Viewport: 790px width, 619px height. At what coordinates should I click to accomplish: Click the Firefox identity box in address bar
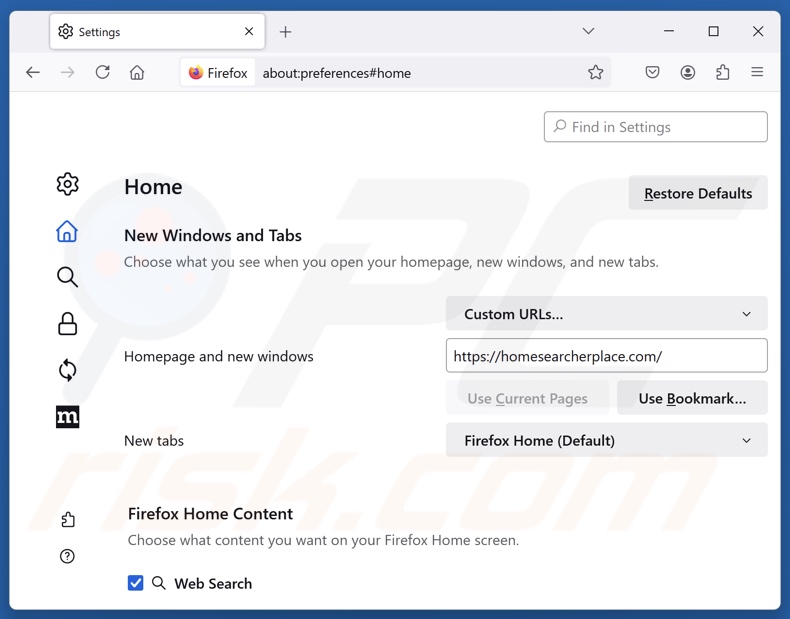[x=218, y=73]
